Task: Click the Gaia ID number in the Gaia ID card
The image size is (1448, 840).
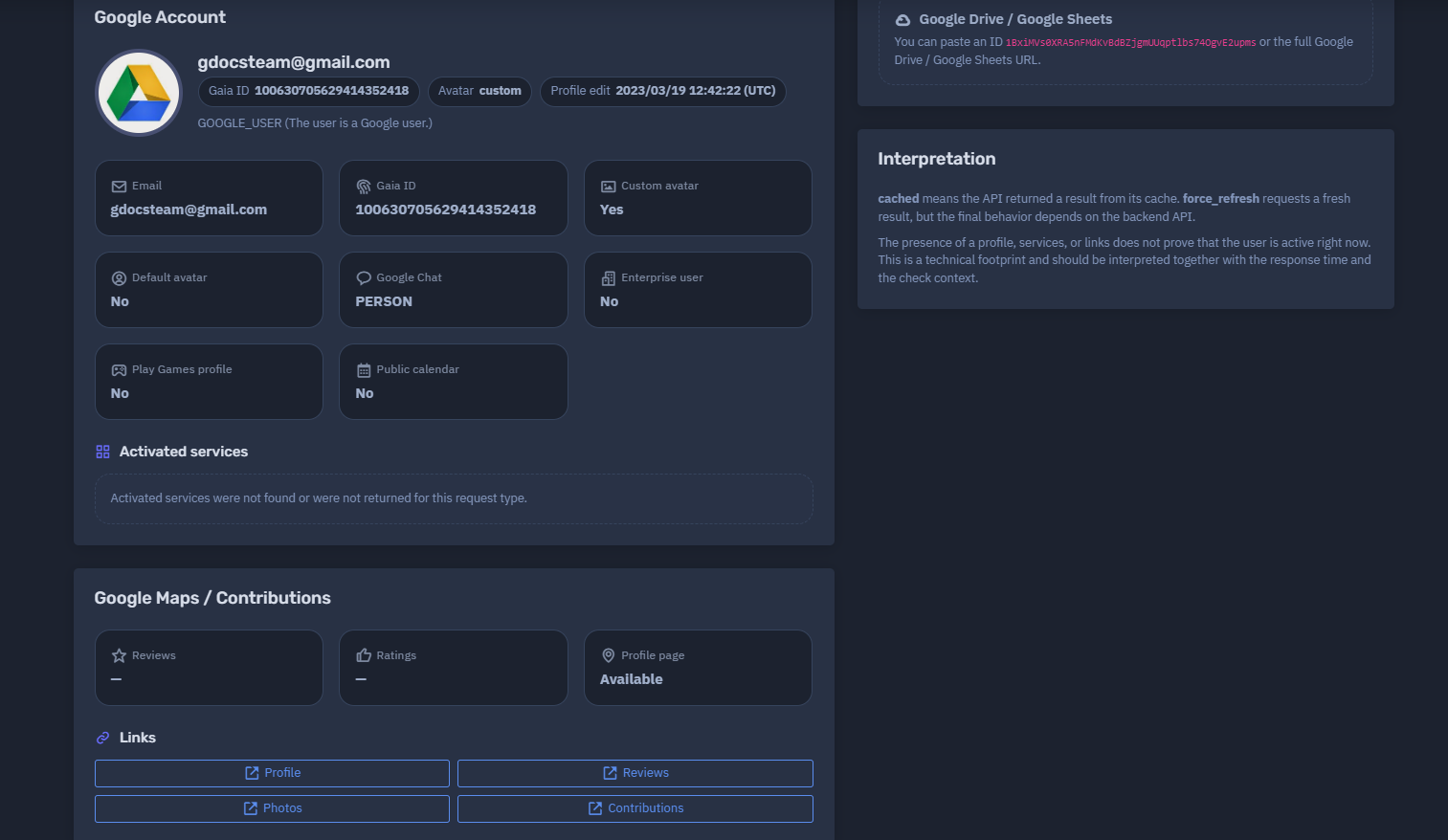Action: point(446,210)
